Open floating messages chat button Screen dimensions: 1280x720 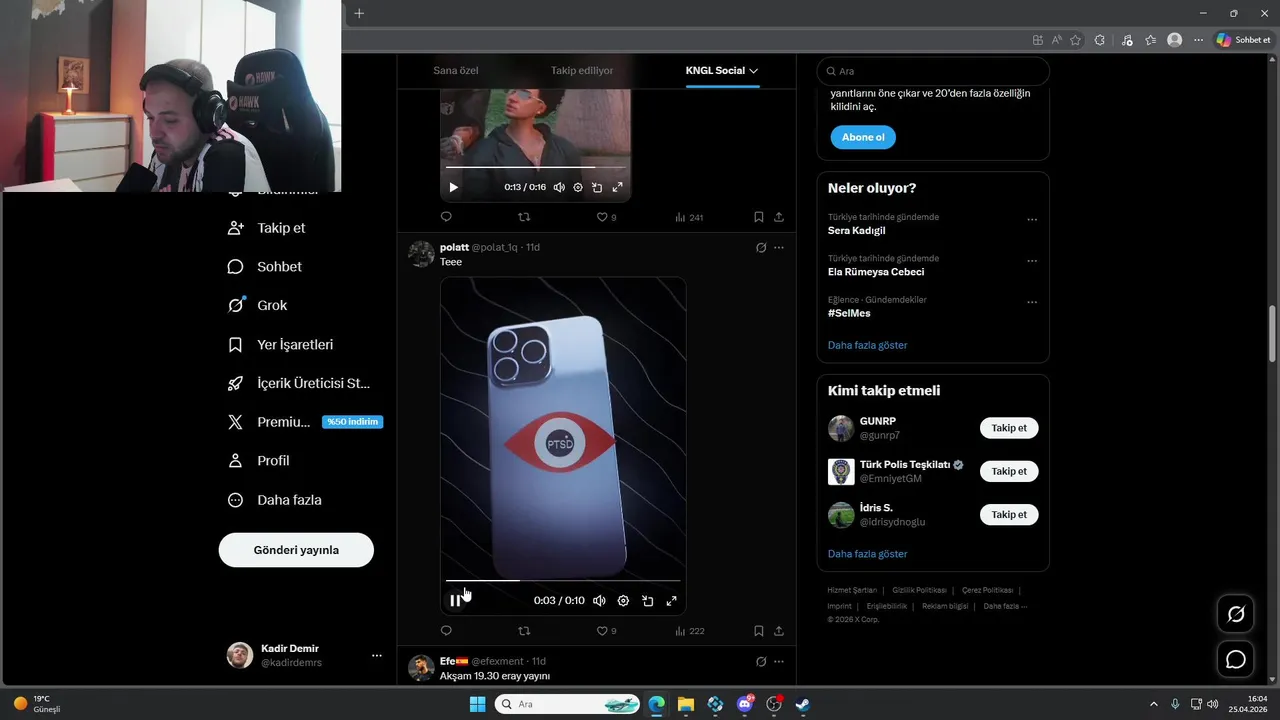[1236, 660]
